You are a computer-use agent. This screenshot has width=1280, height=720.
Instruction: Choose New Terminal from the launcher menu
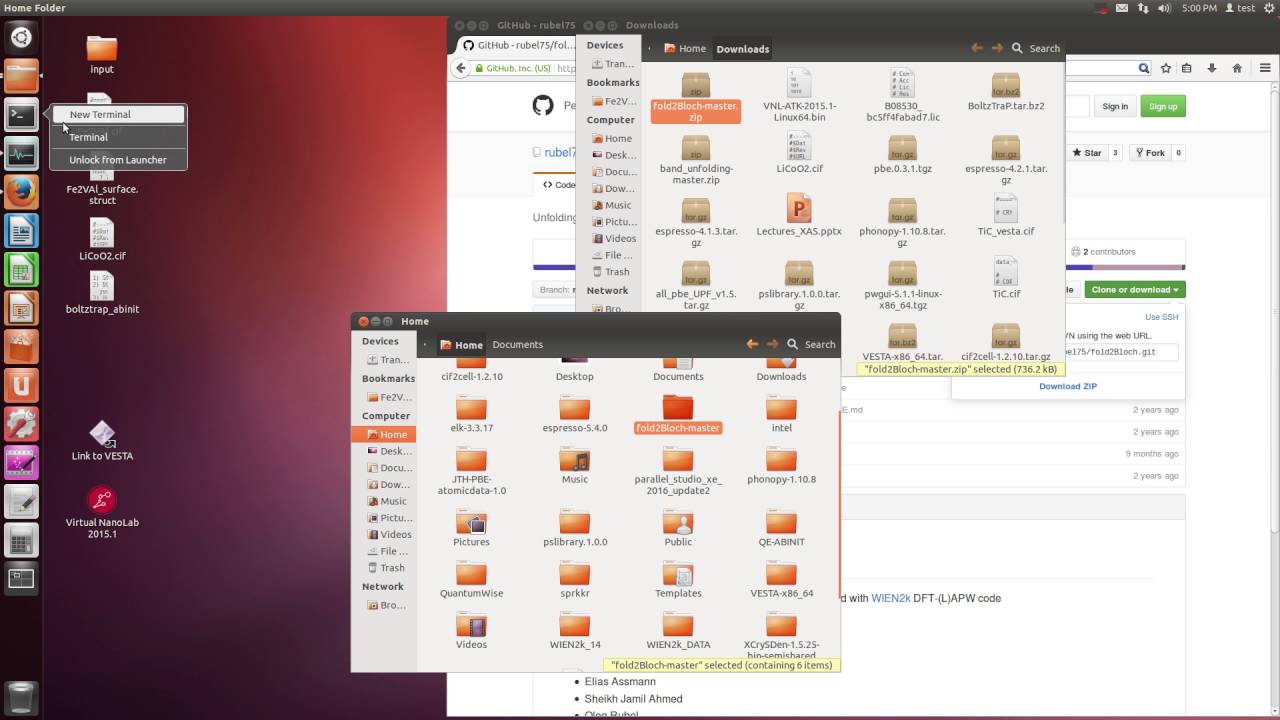(119, 114)
